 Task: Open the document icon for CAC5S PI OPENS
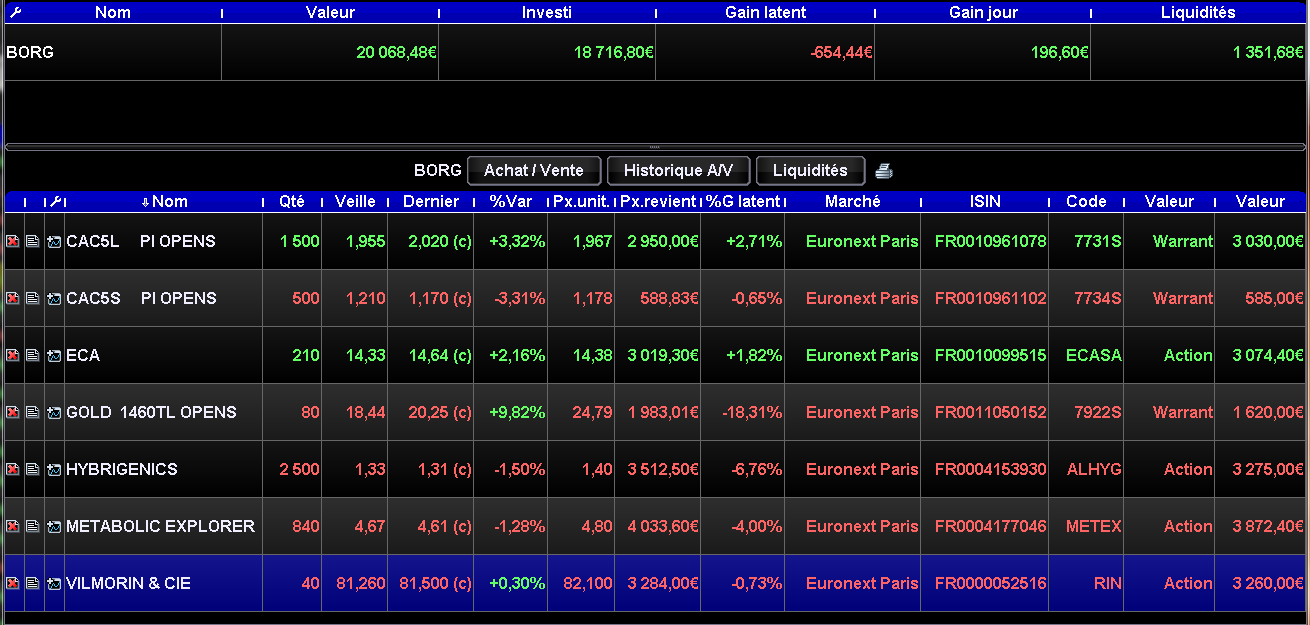click(33, 298)
